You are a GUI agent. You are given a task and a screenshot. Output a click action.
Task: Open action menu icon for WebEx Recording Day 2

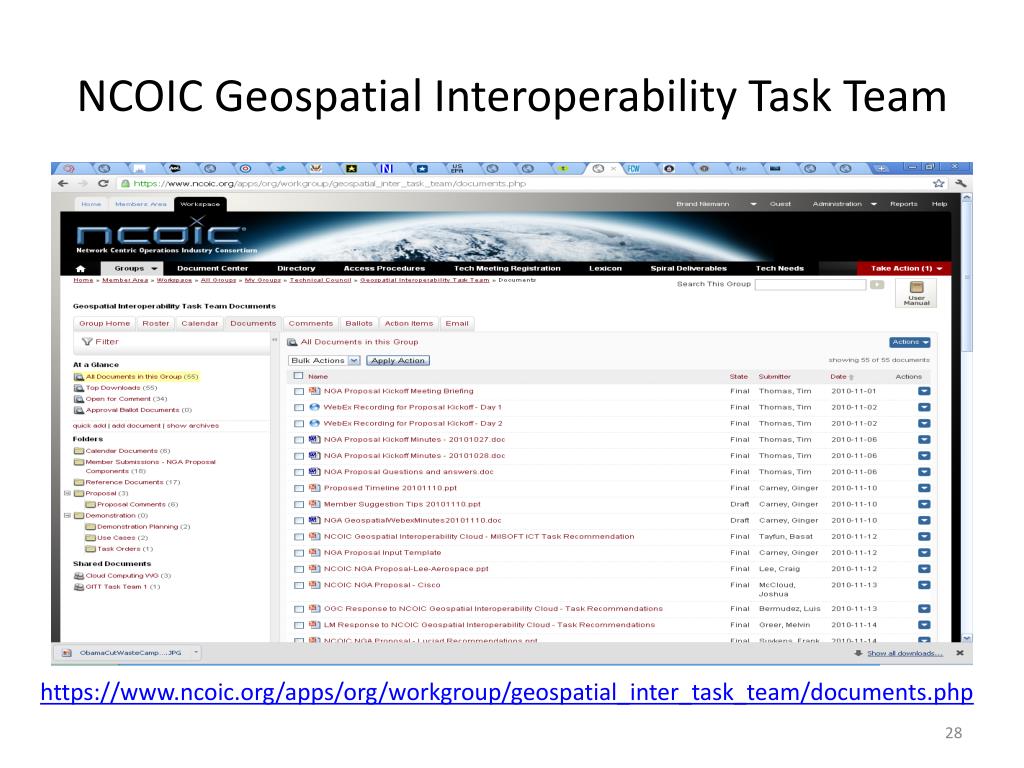tap(924, 423)
